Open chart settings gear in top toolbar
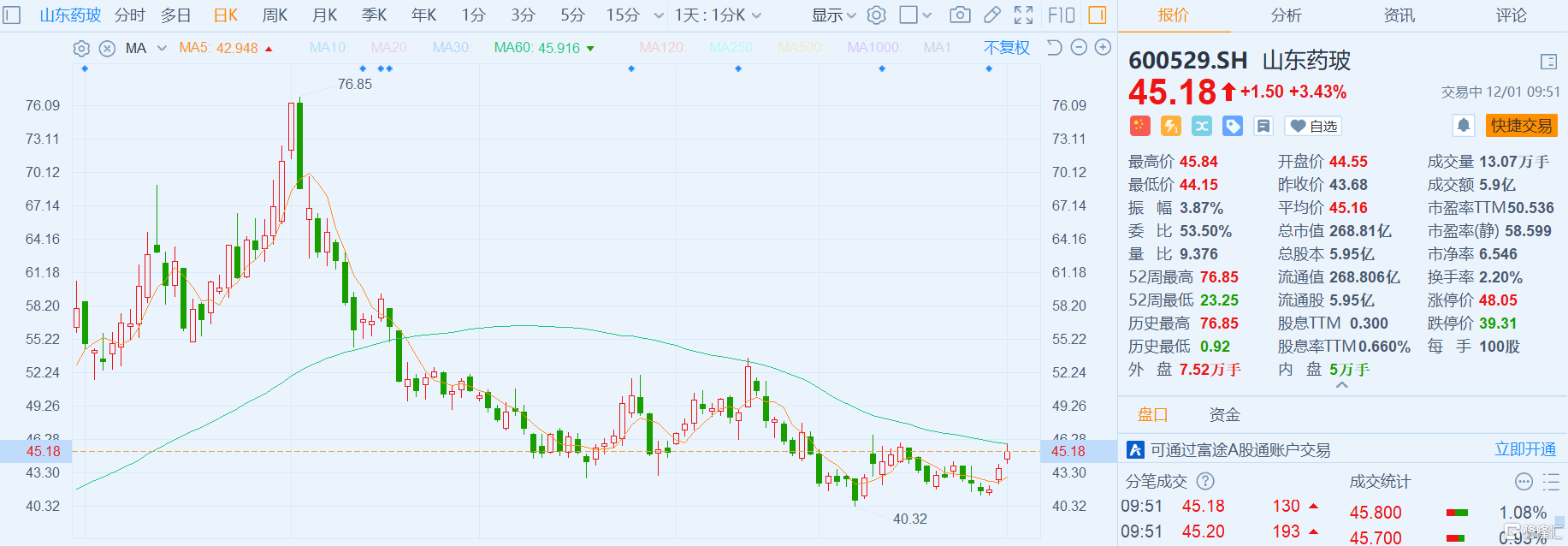1568x546 pixels. (x=877, y=15)
